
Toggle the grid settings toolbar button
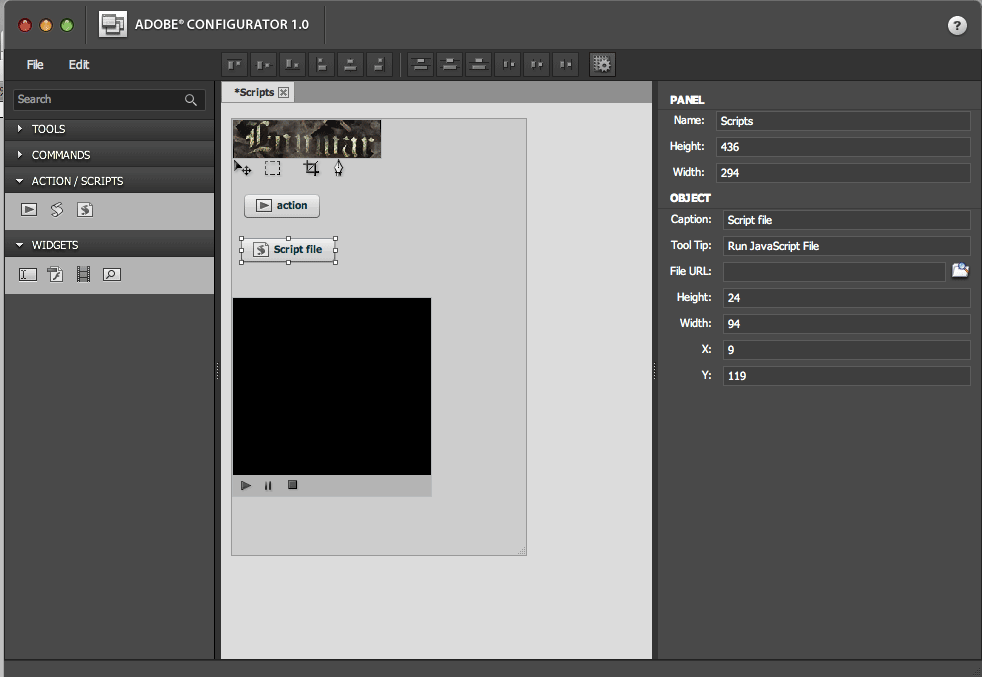pyautogui.click(x=602, y=65)
